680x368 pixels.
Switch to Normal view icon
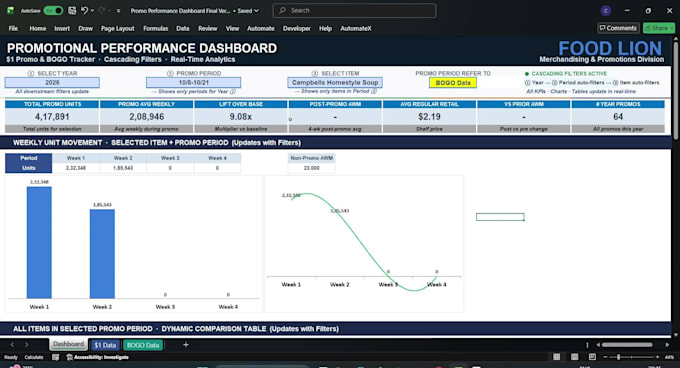pos(556,357)
